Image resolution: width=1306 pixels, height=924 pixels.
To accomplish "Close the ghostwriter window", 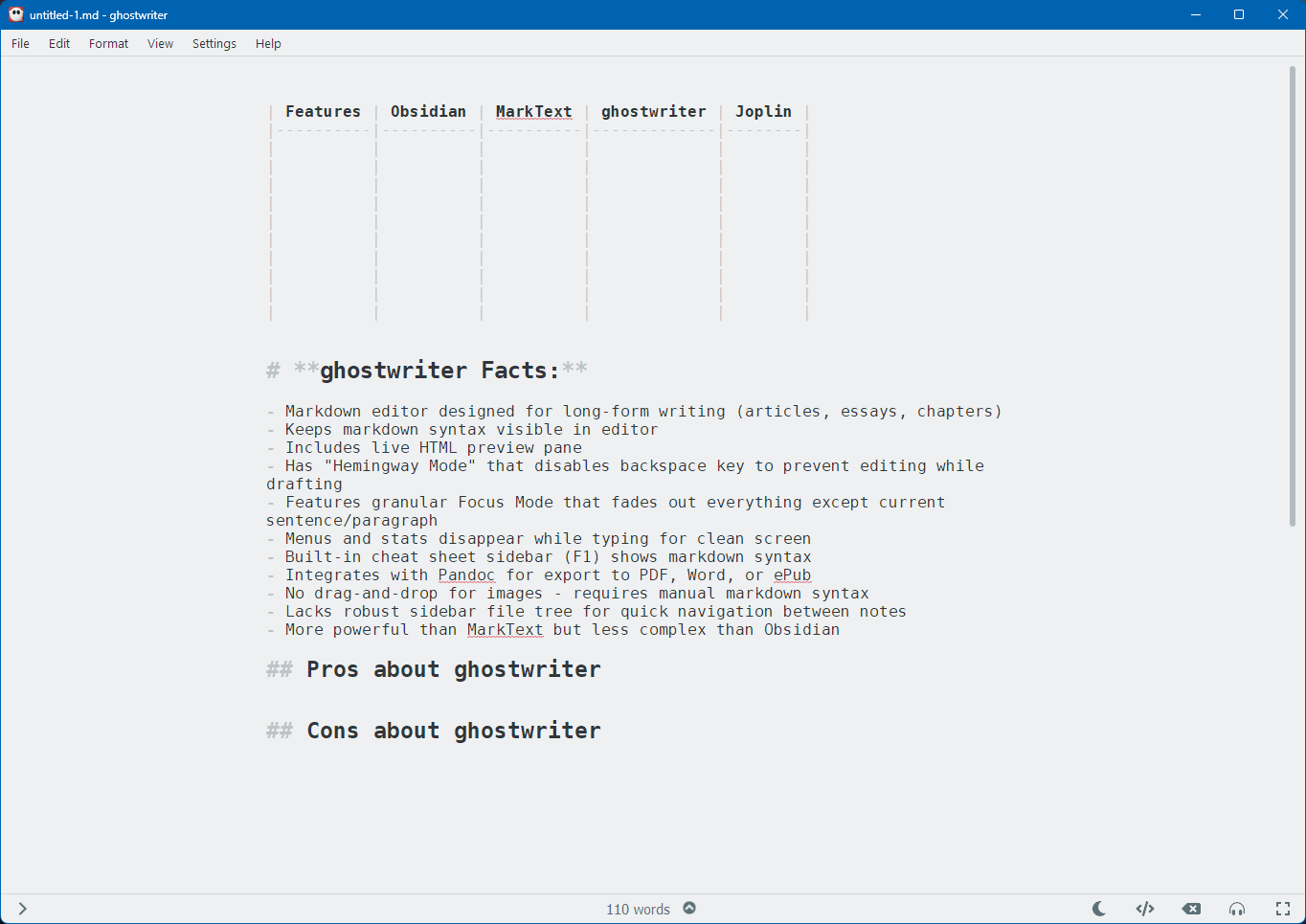I will [x=1283, y=14].
